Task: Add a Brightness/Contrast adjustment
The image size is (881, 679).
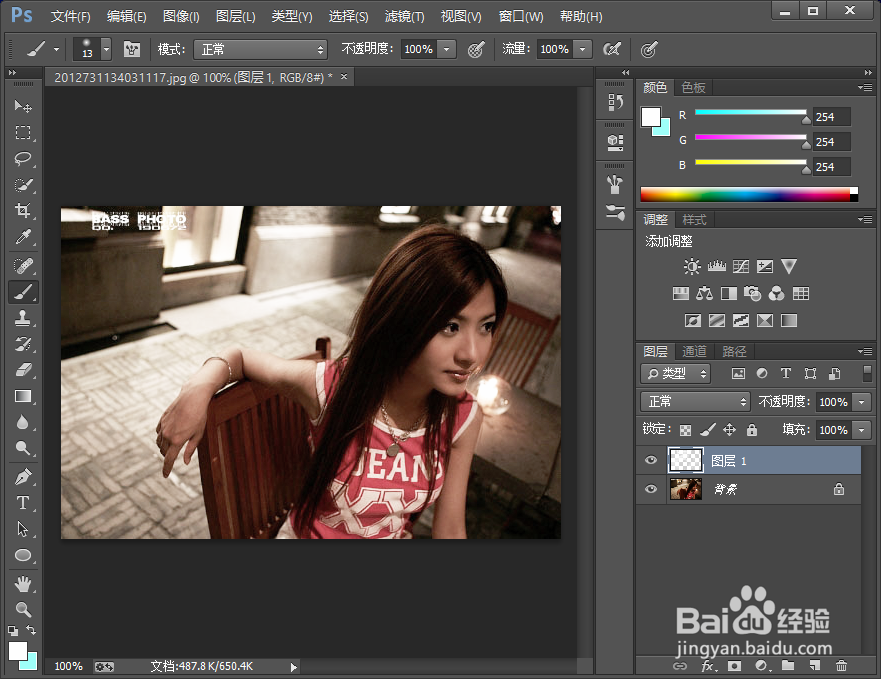Action: 690,266
